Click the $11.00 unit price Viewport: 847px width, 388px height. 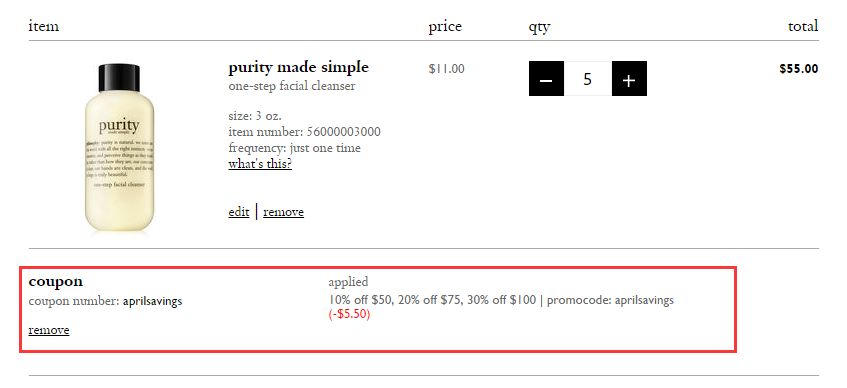click(446, 69)
